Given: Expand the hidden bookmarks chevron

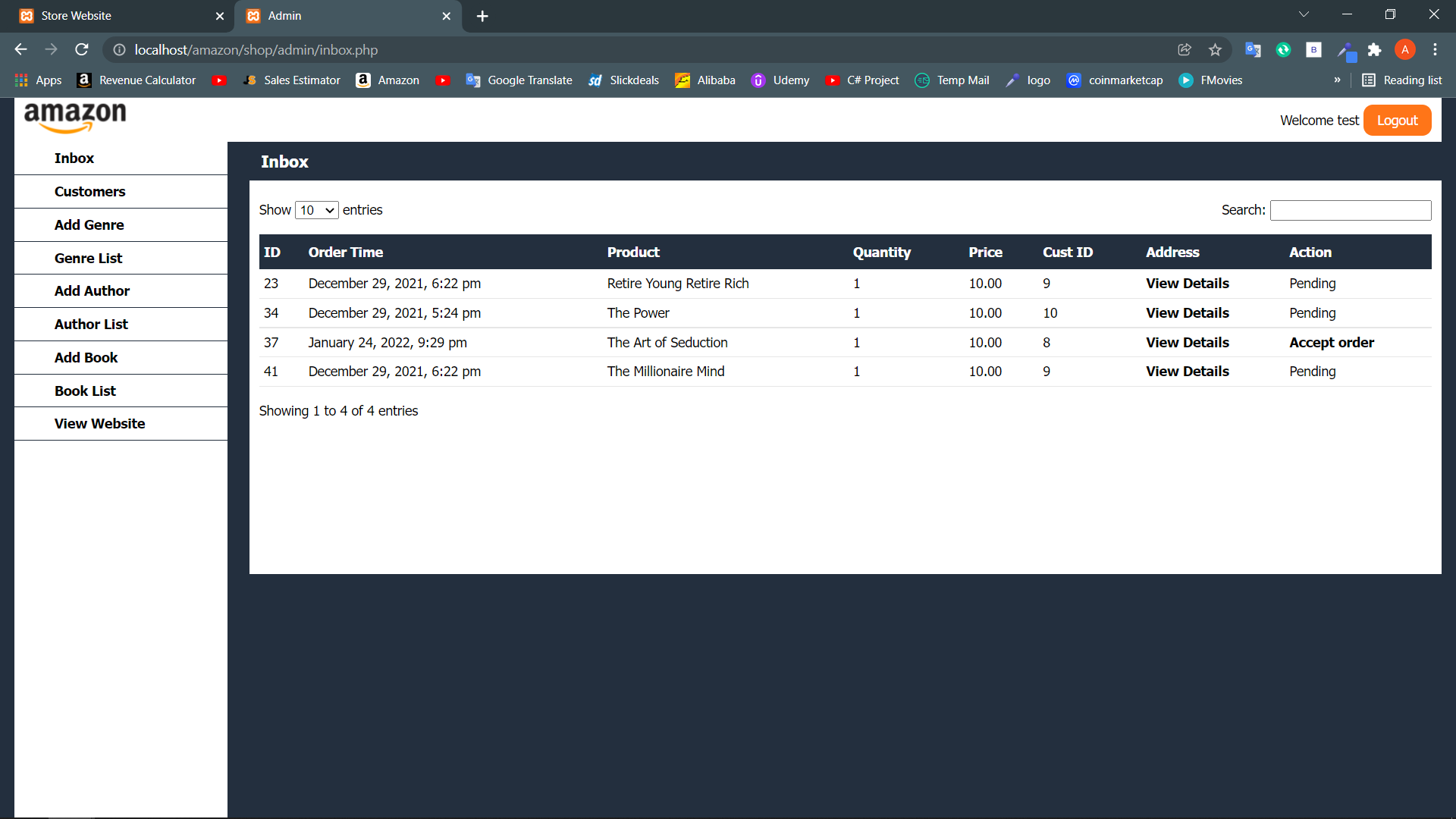Looking at the screenshot, I should coord(1338,80).
